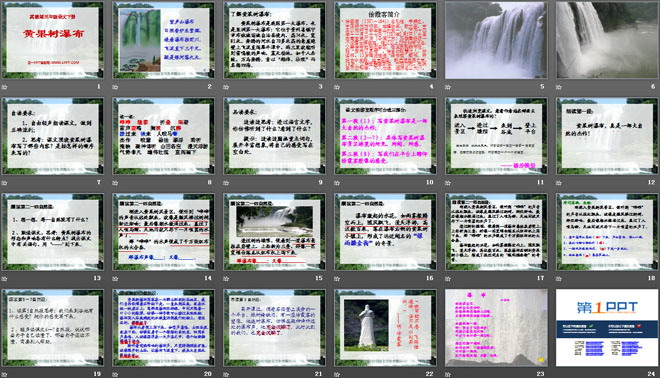Viewport: 660px width, 378px height.
Task: Click animation star icon under slide 22
Action: pos(337,374)
